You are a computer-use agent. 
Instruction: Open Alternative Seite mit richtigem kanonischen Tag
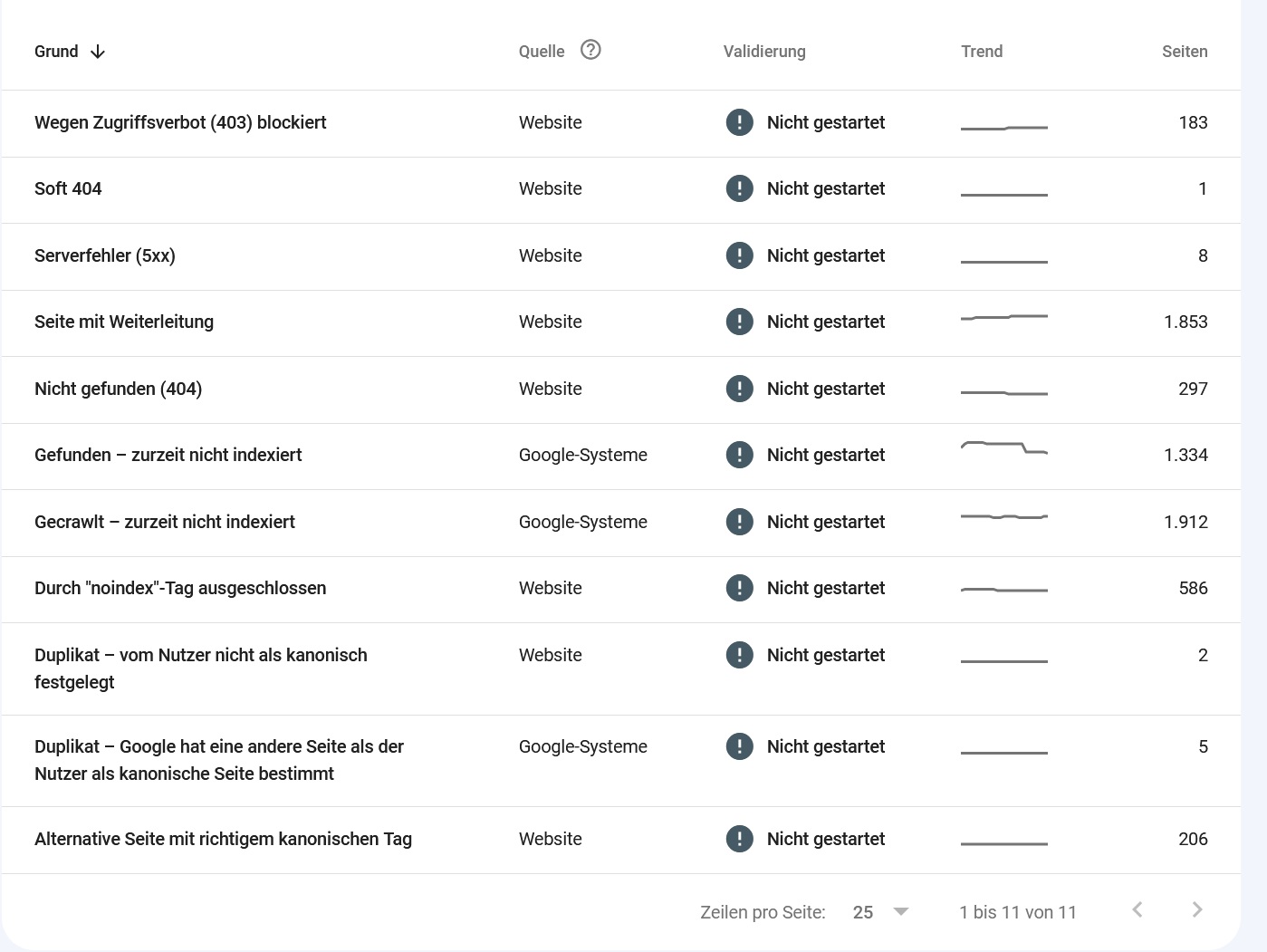tap(223, 839)
